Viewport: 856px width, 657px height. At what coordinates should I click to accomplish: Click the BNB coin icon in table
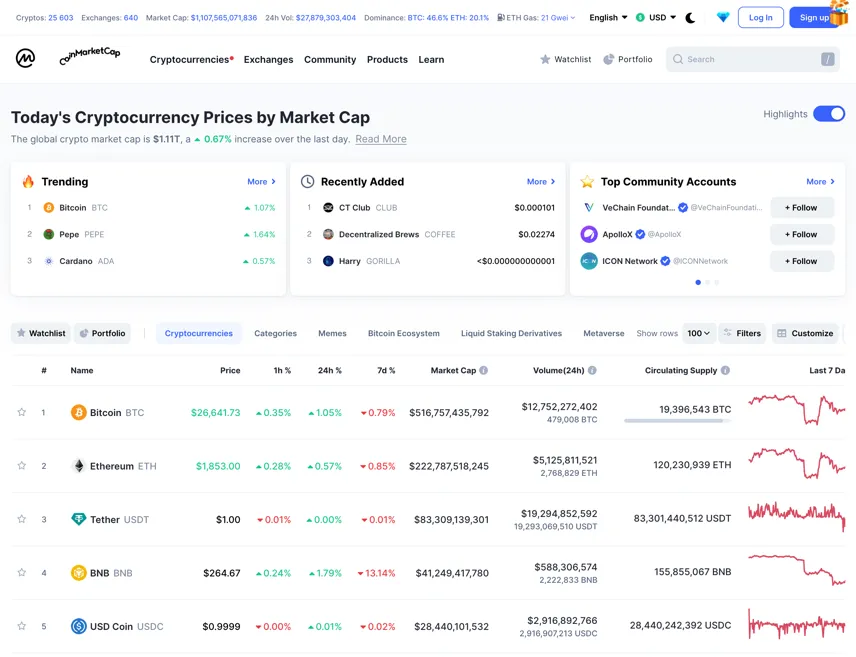79,573
